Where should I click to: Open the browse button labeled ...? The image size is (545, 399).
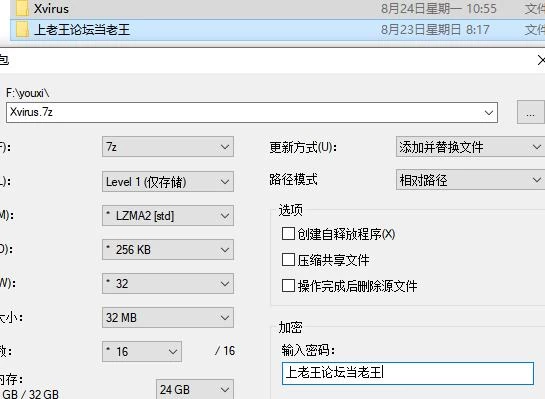click(x=530, y=112)
